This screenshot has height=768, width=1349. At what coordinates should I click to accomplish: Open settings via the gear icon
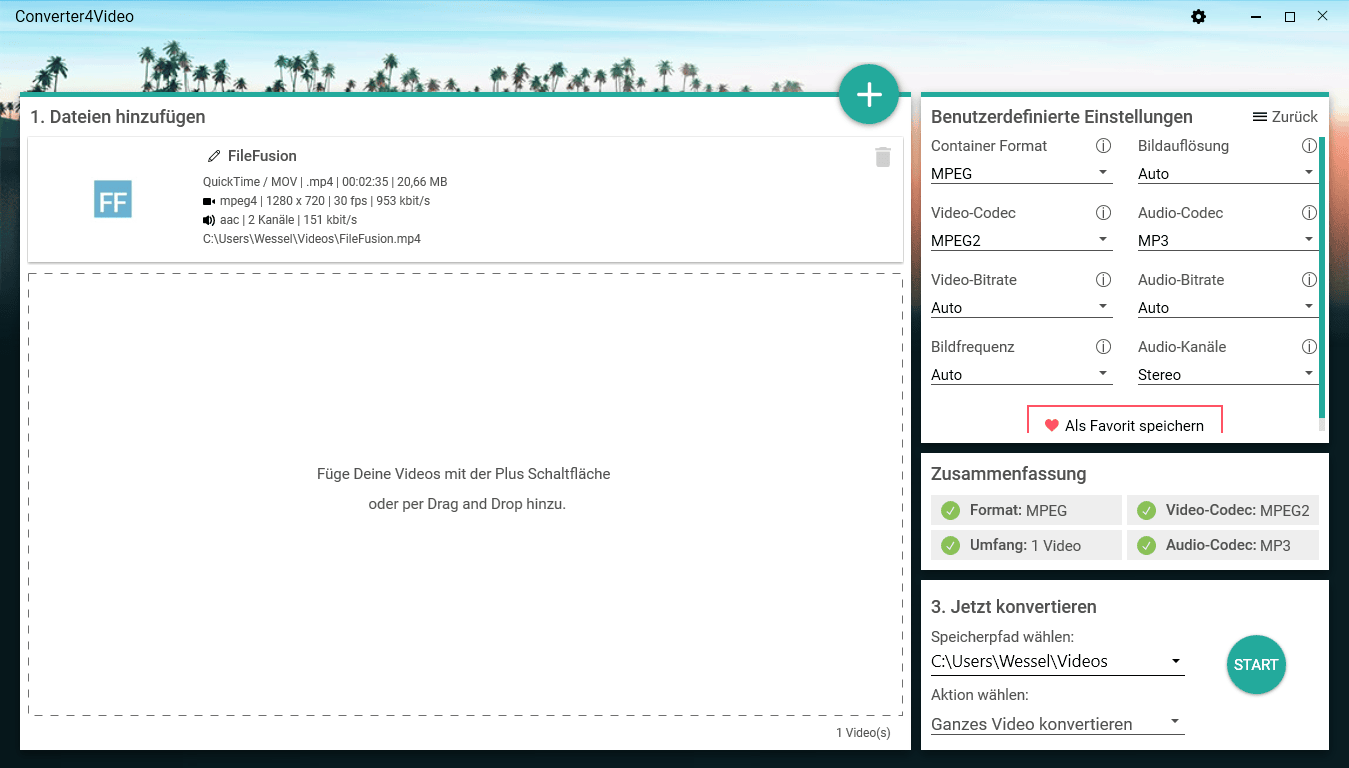tap(1198, 17)
